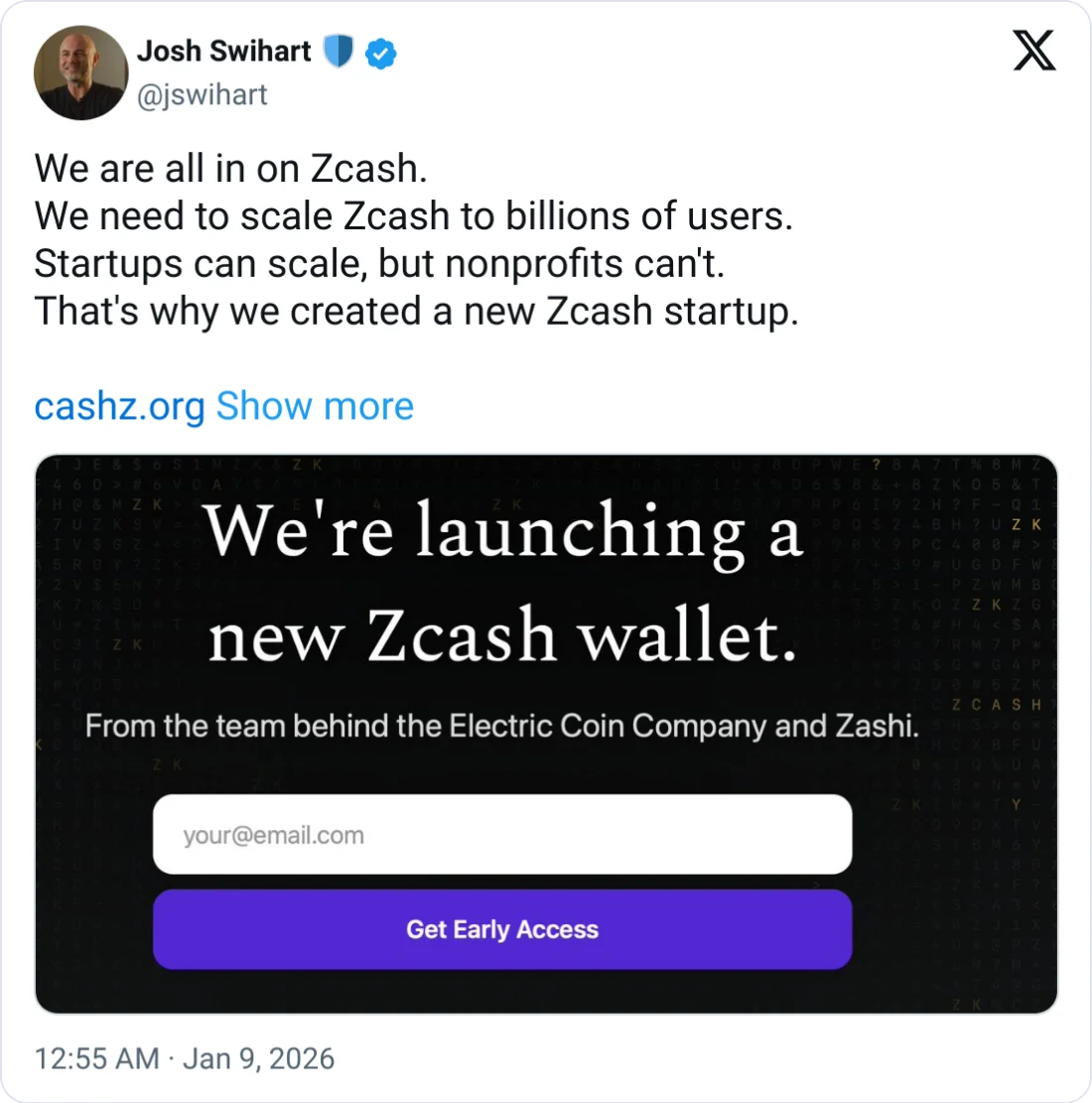Click the gold ZCASH letters in the card
The width and height of the screenshot is (1092, 1103).
pyautogui.click(x=996, y=704)
